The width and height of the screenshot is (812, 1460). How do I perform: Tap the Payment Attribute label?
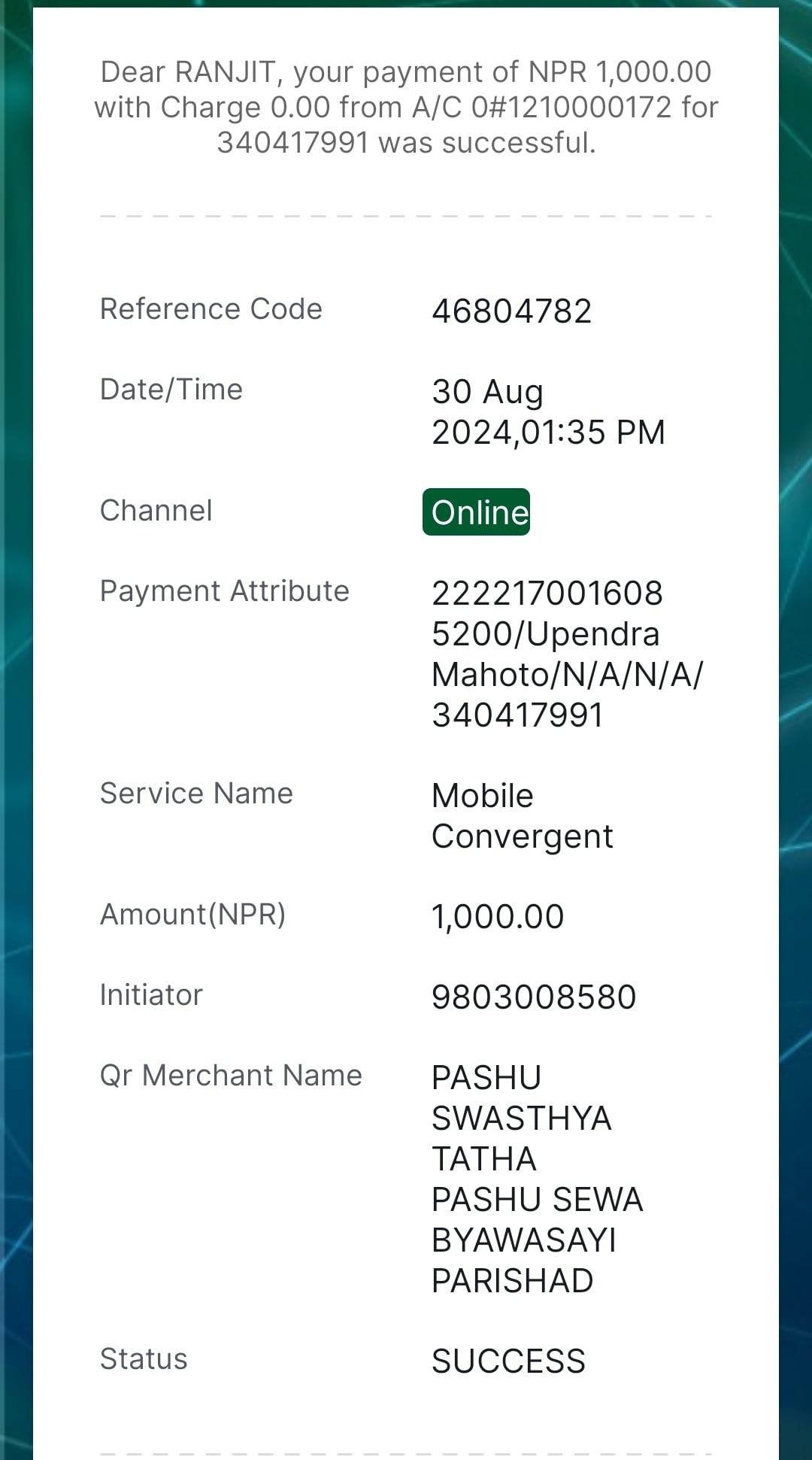click(225, 591)
